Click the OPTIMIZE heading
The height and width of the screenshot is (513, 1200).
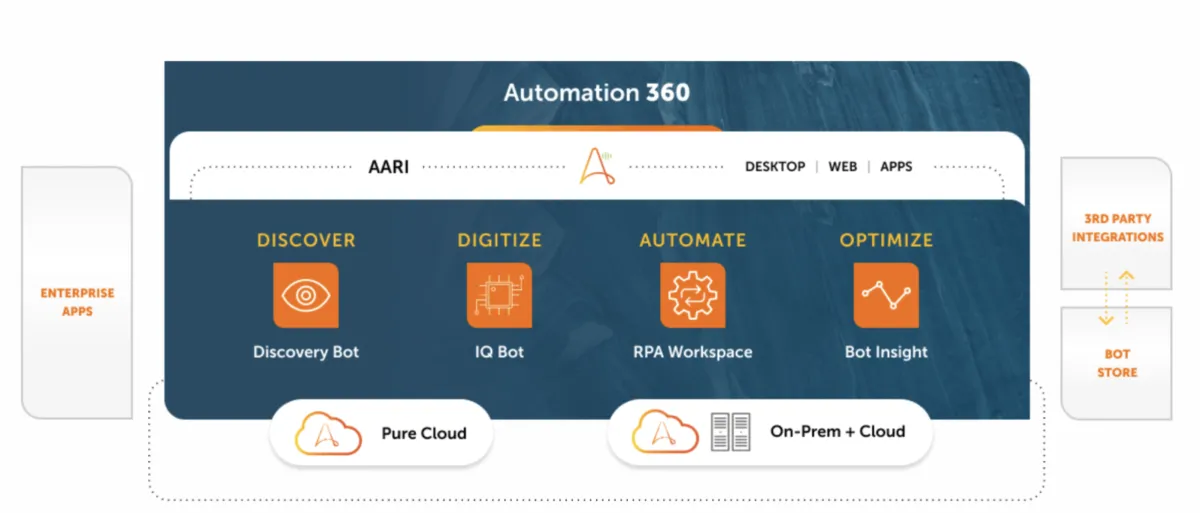pyautogui.click(x=886, y=240)
